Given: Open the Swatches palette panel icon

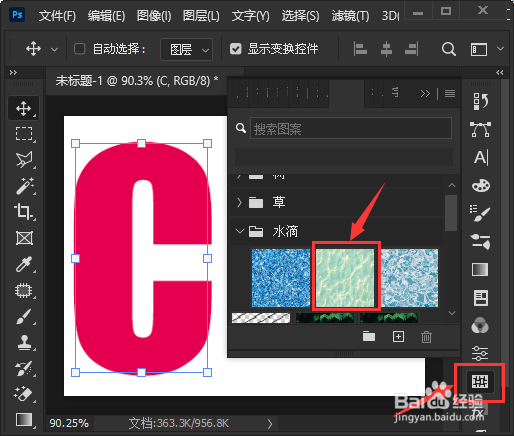Looking at the screenshot, I should pyautogui.click(x=481, y=185).
